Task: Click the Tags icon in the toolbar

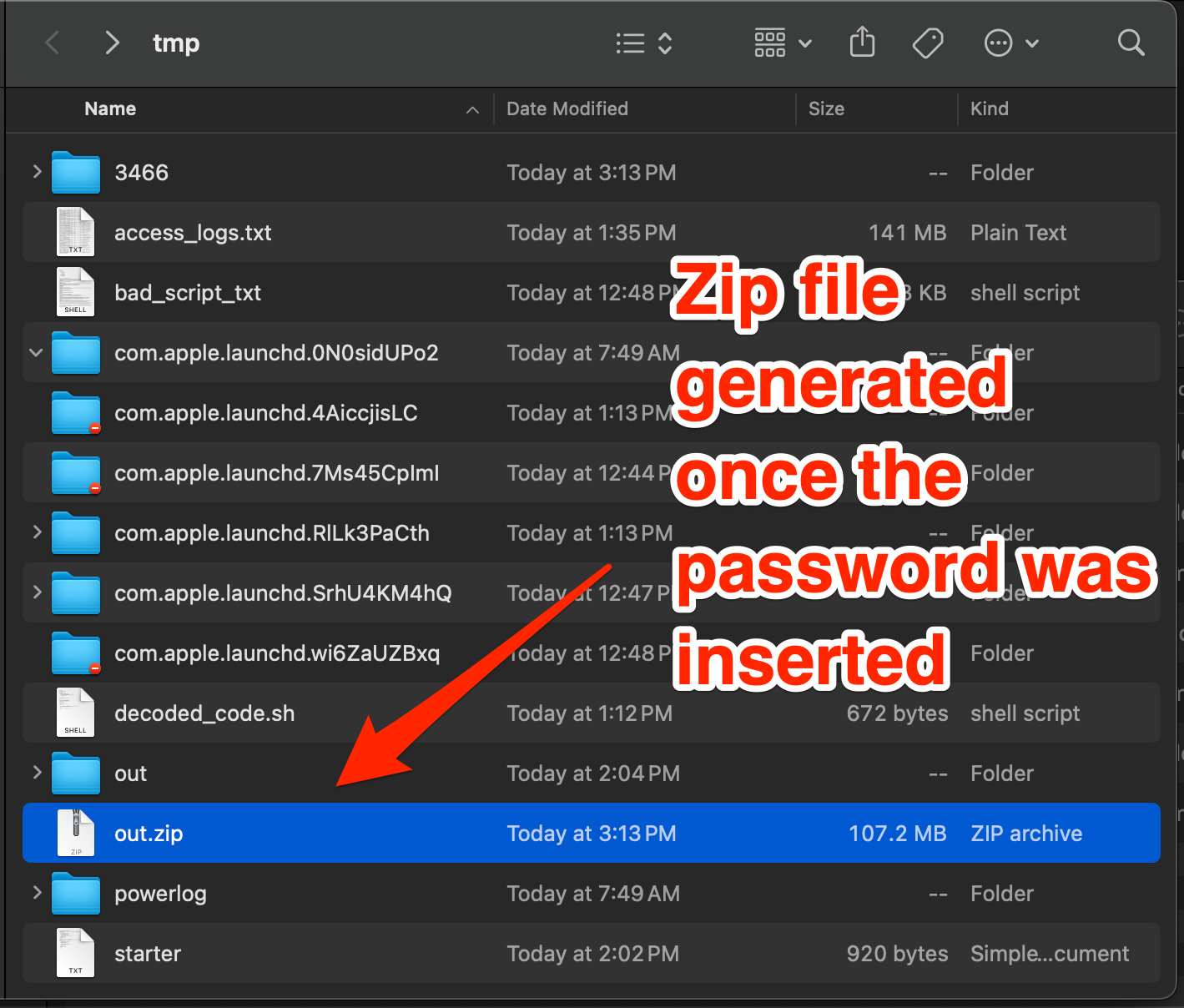Action: (928, 43)
